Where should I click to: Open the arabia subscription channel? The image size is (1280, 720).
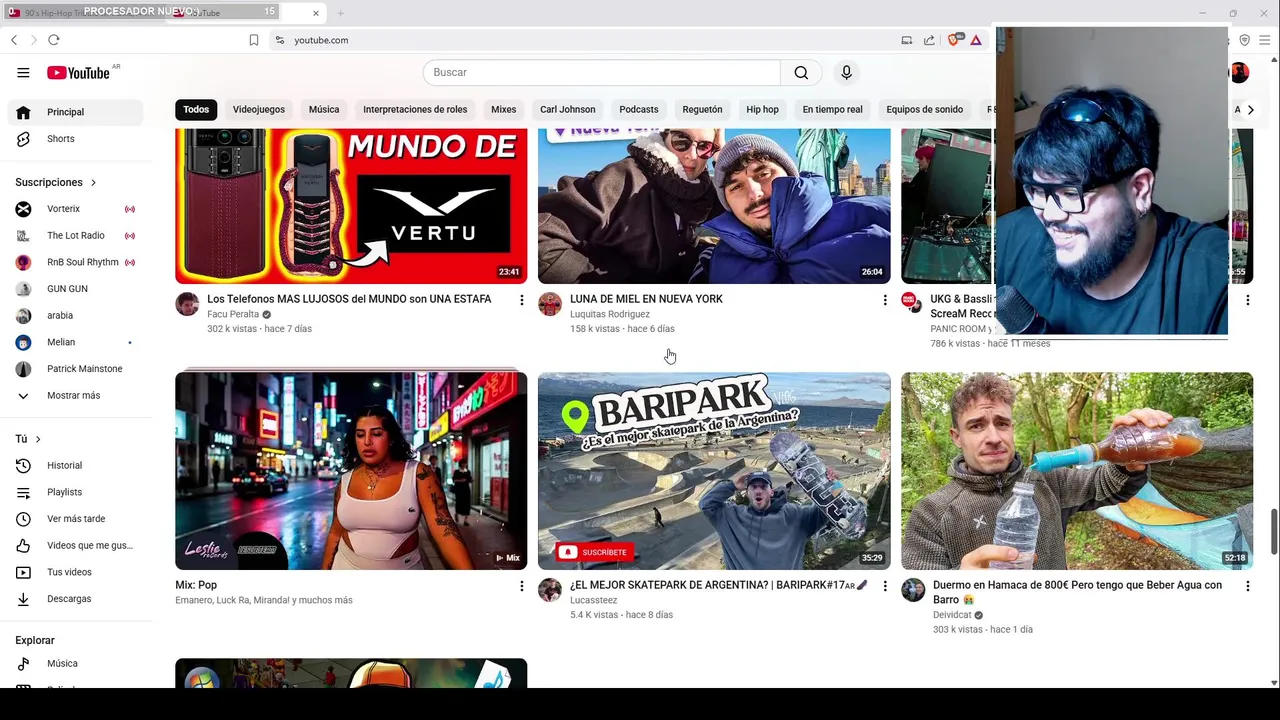[x=75, y=316]
